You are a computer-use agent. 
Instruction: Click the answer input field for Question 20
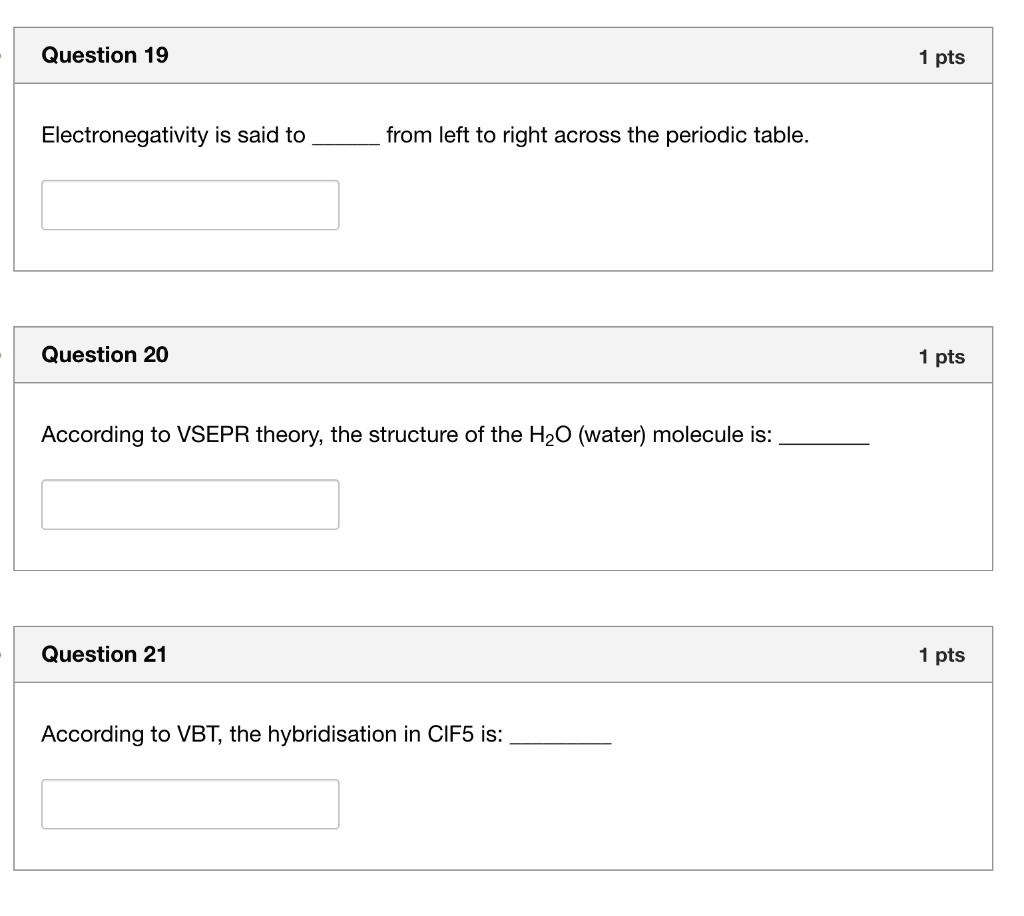tap(190, 504)
